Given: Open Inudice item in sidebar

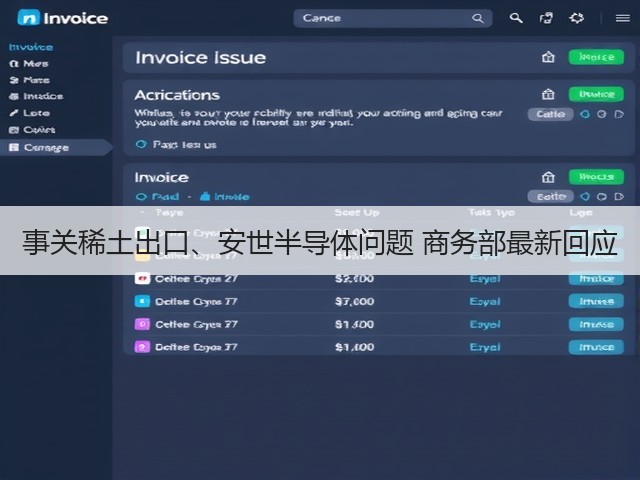Looking at the screenshot, I should [36, 96].
